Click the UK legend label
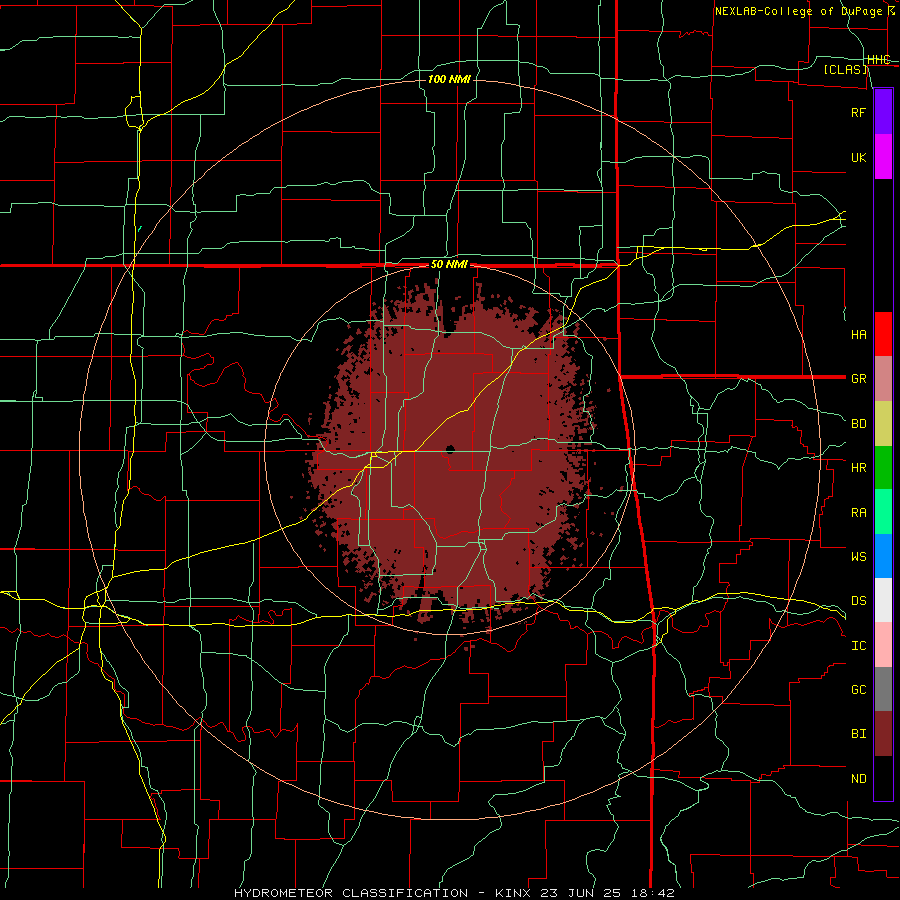This screenshot has height=900, width=900. click(858, 157)
